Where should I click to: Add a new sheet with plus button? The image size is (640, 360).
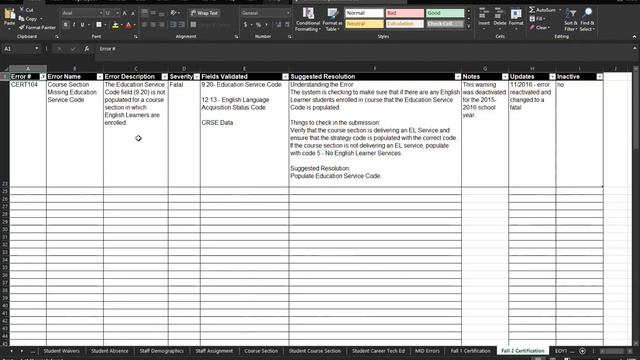(x=582, y=351)
